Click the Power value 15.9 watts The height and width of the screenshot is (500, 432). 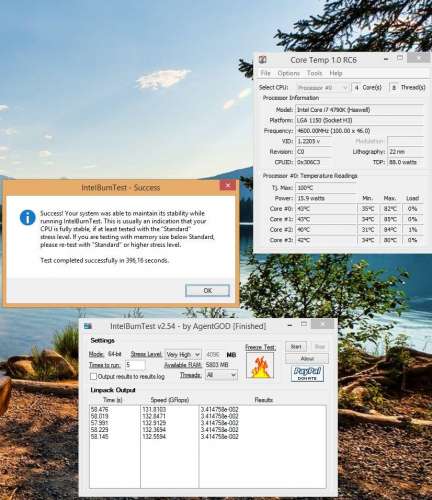tap(326, 198)
